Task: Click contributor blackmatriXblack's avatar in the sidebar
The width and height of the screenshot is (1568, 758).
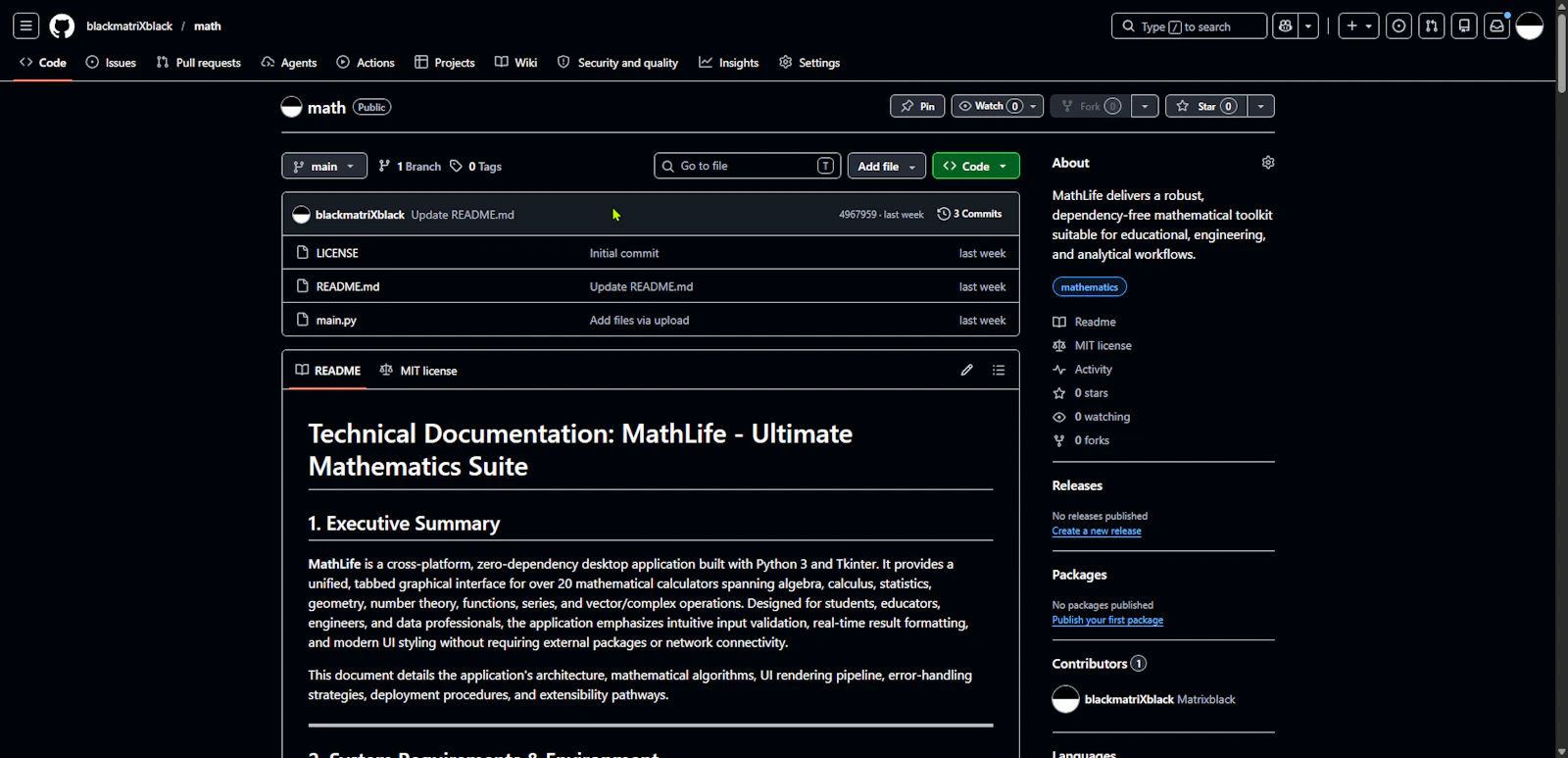Action: [x=1065, y=699]
